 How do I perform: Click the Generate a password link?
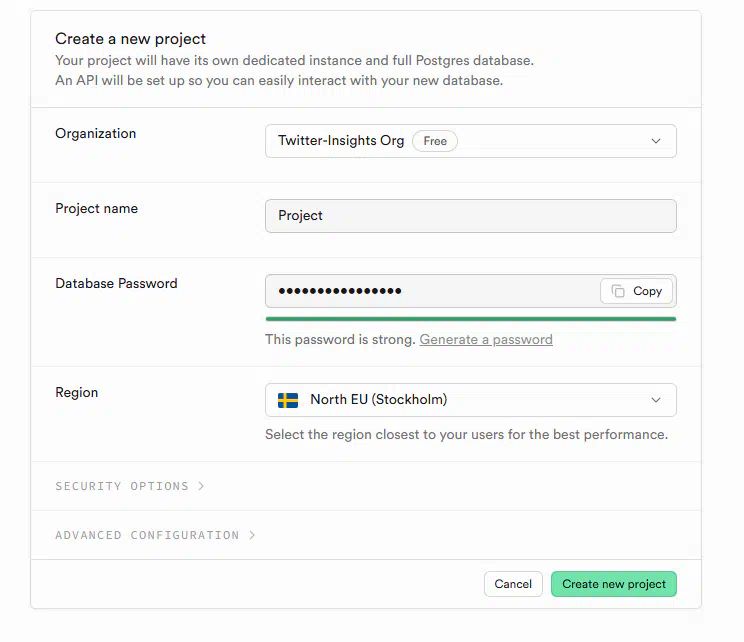pyautogui.click(x=486, y=340)
